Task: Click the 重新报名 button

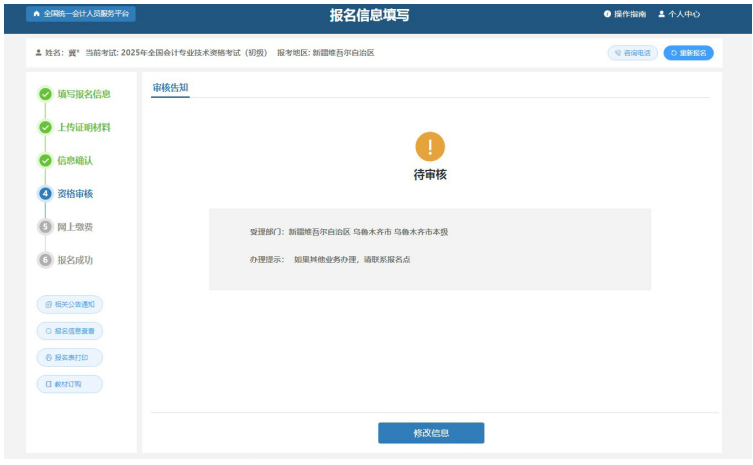Action: 688,53
